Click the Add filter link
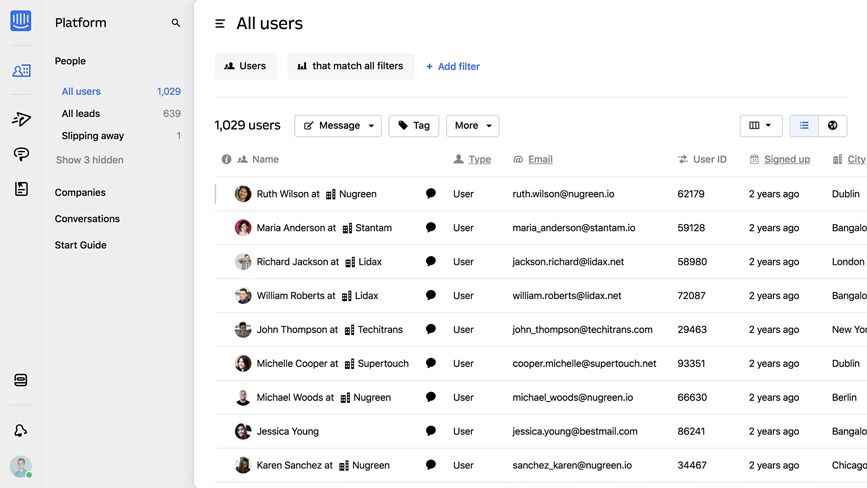The width and height of the screenshot is (867, 488). (453, 67)
